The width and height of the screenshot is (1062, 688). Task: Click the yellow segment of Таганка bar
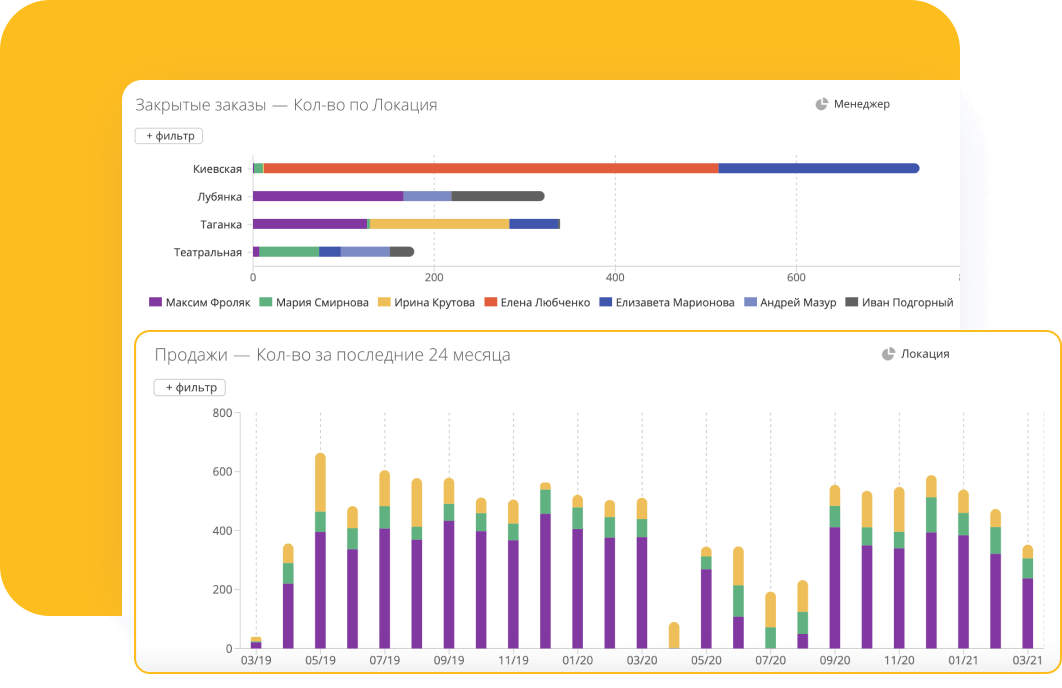[x=439, y=224]
